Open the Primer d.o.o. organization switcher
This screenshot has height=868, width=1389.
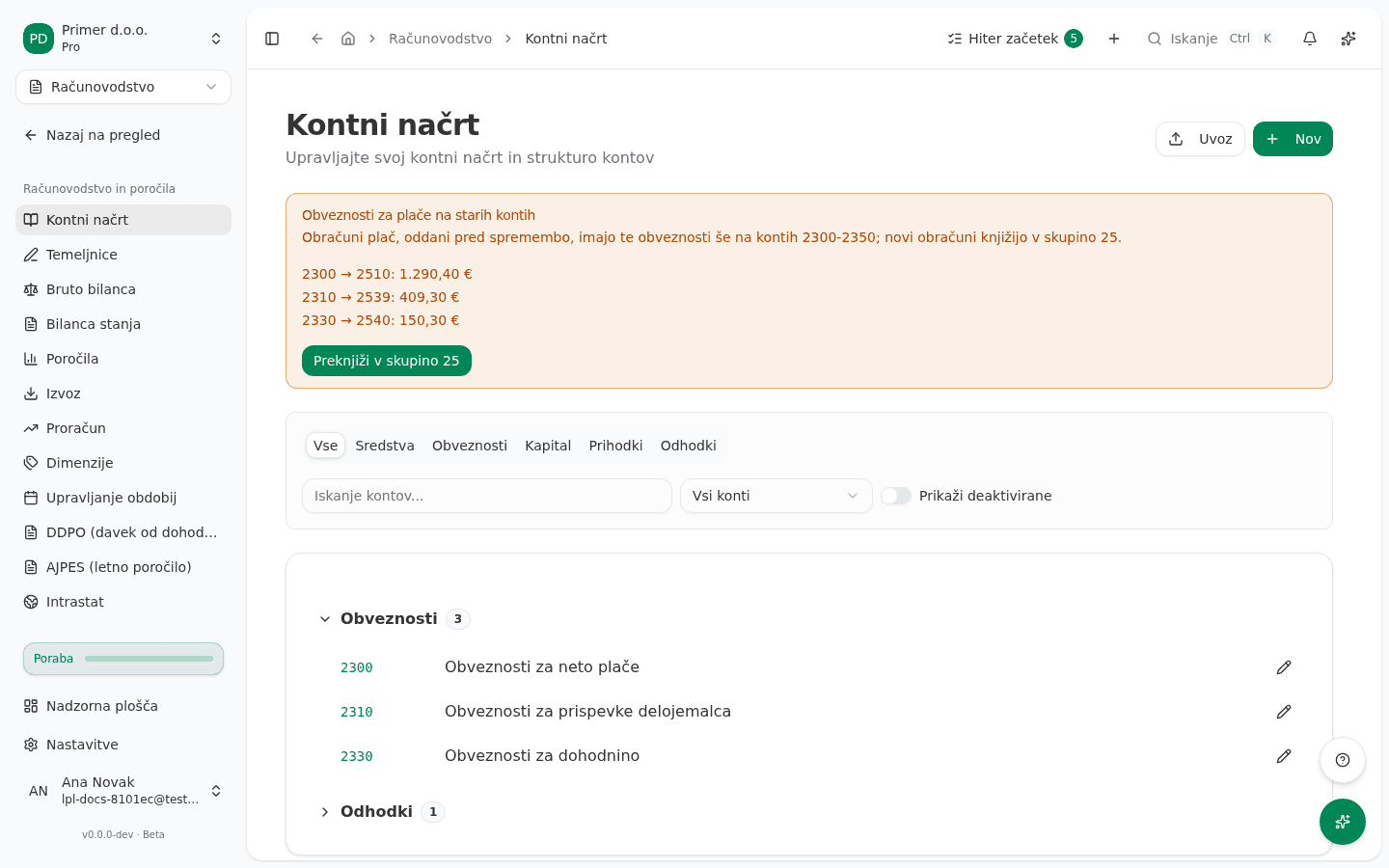[123, 39]
